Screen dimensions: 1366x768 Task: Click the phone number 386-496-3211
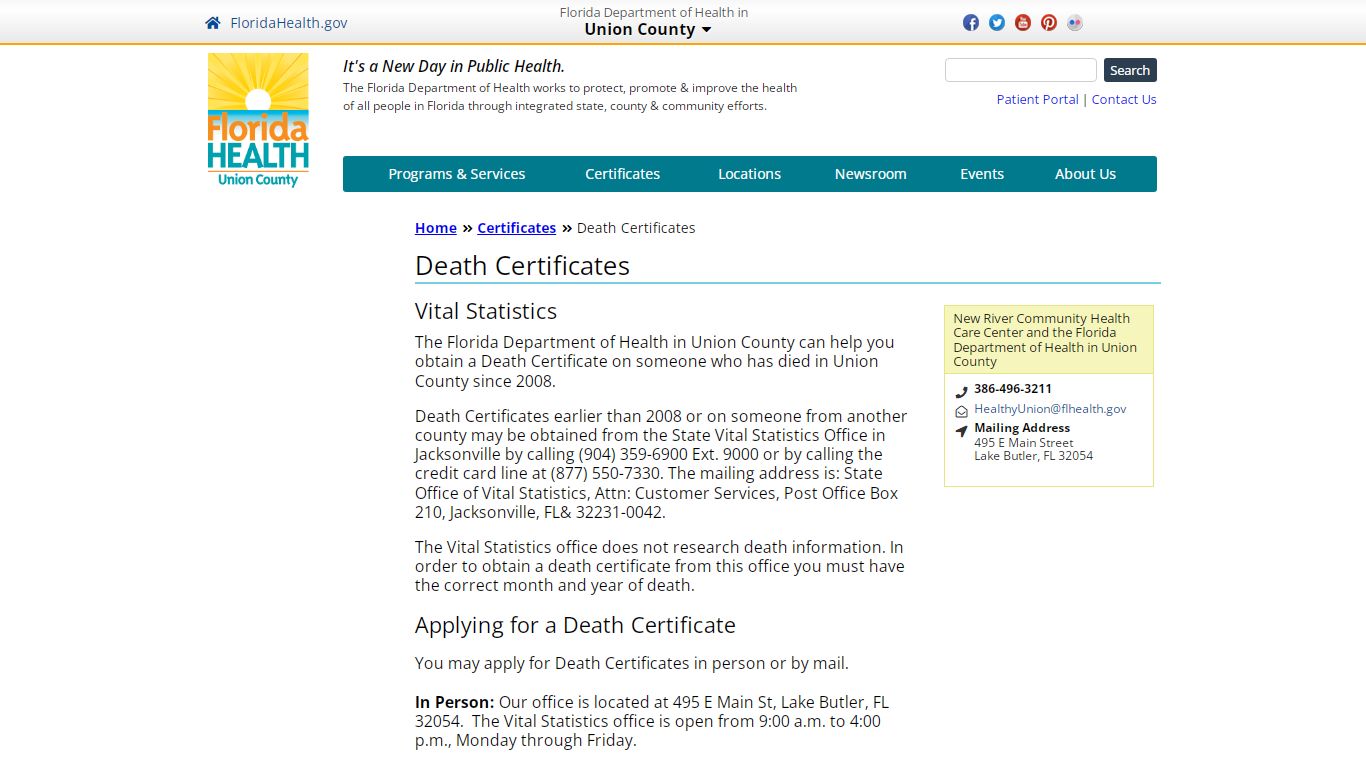click(x=1013, y=388)
